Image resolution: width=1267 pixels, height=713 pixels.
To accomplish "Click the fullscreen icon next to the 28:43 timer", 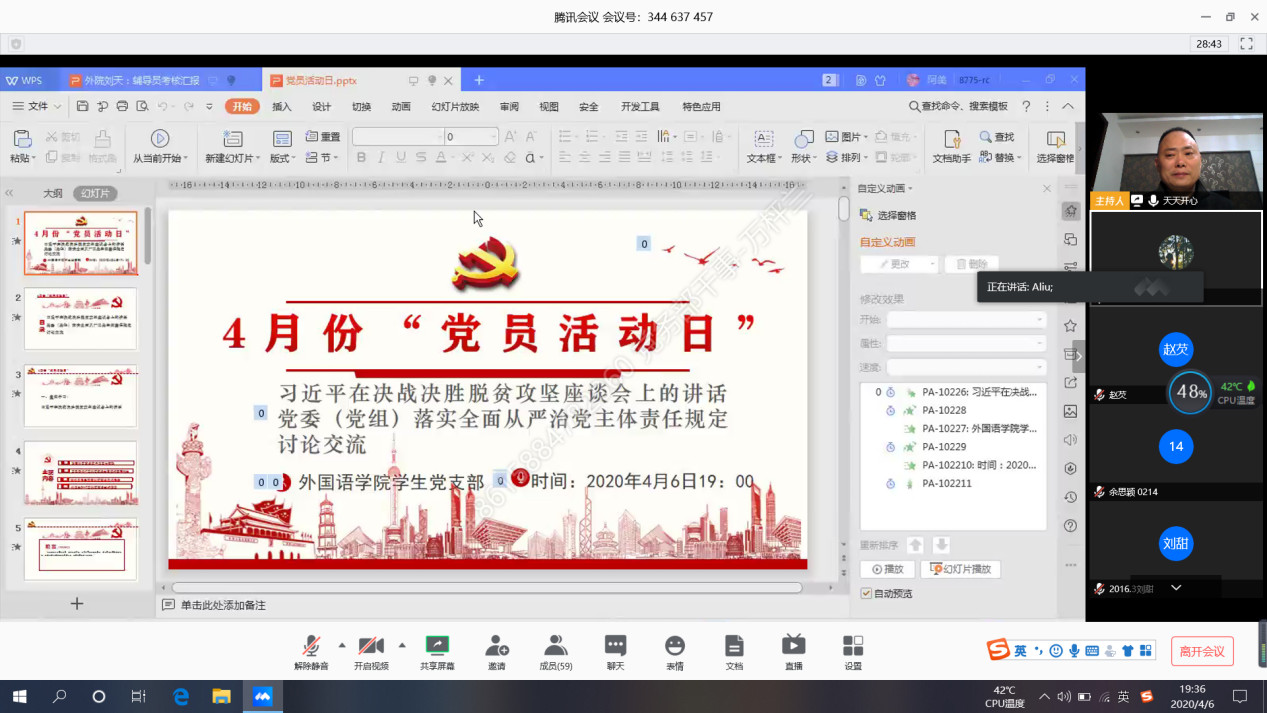I will click(x=1246, y=44).
